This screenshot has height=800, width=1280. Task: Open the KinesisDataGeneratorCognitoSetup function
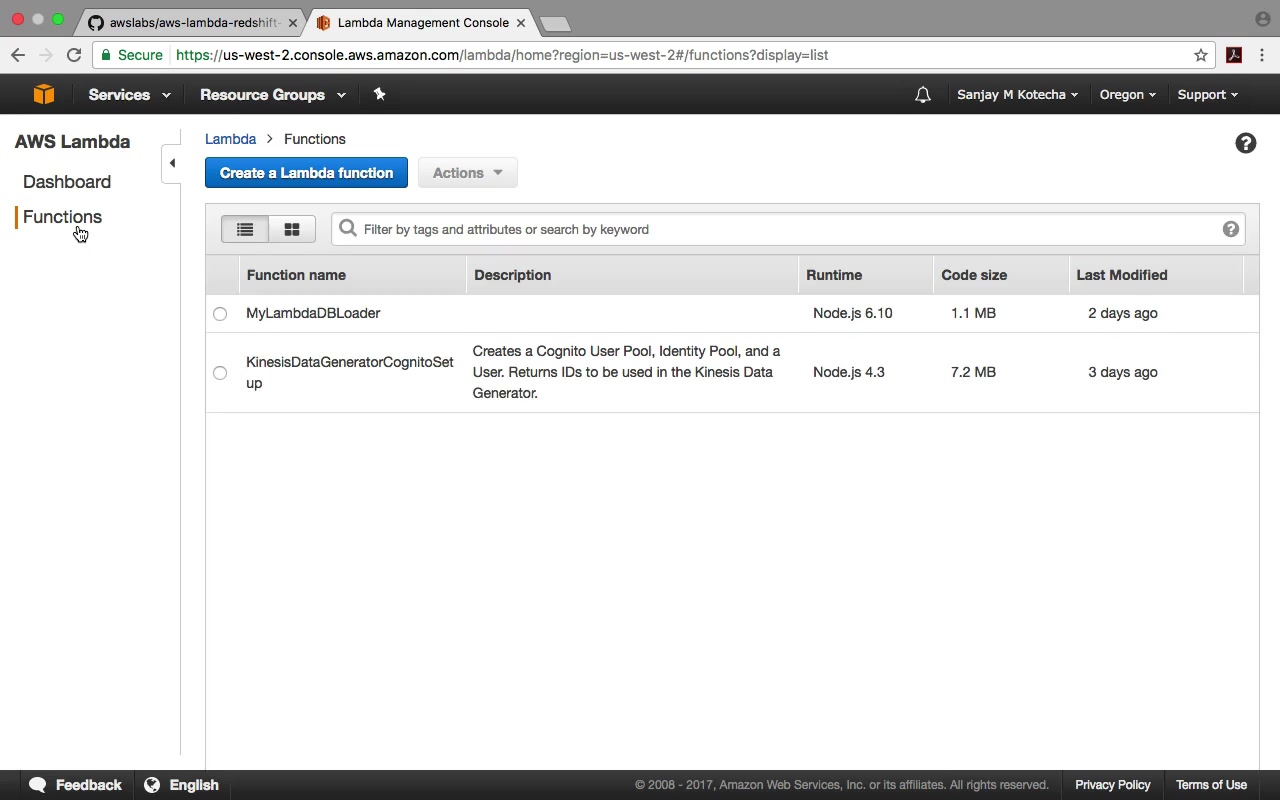tap(350, 372)
